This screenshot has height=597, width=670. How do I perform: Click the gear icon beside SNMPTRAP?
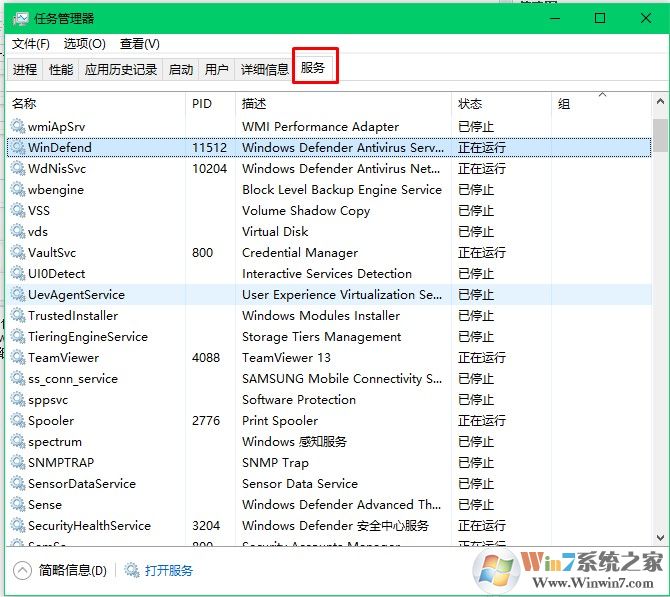(18, 462)
